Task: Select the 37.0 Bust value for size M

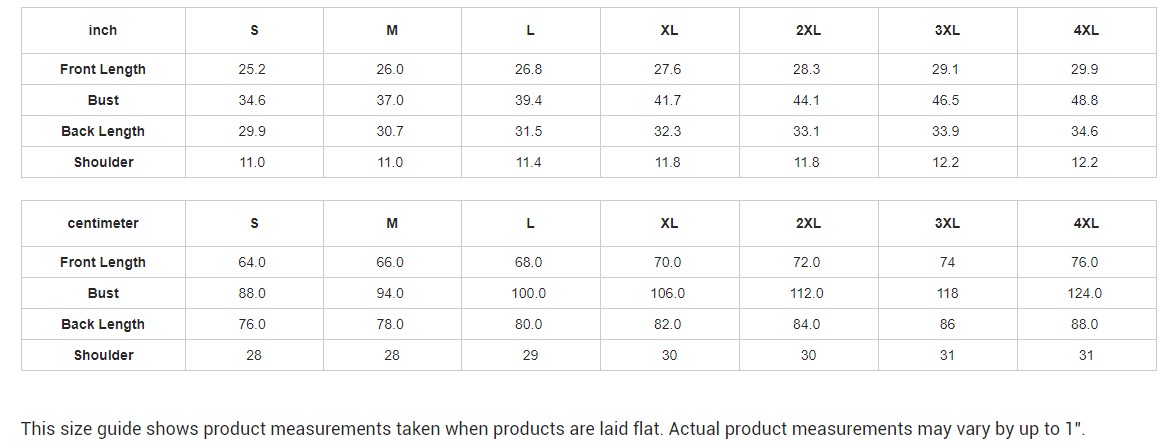Action: (391, 100)
